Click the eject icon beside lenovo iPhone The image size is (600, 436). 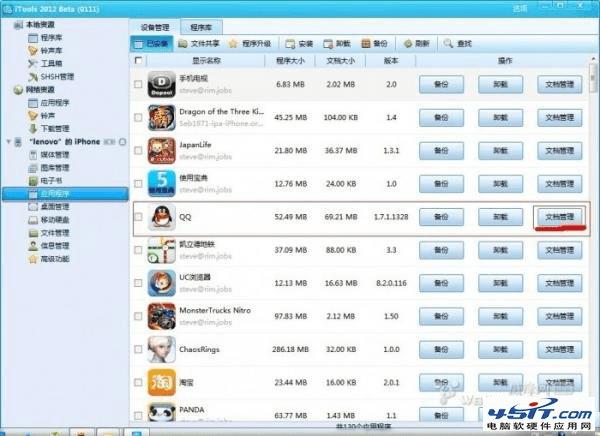tap(122, 142)
